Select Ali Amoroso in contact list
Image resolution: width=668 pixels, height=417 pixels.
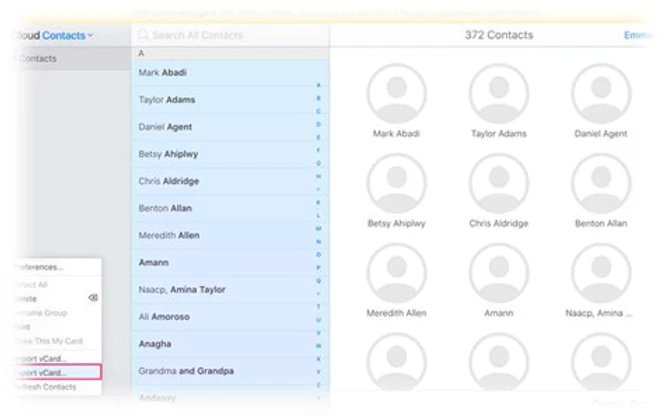pos(165,317)
